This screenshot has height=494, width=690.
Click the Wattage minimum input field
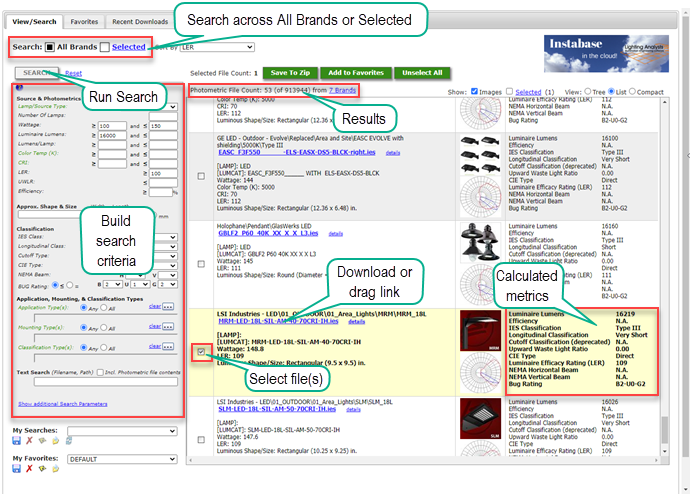[x=112, y=126]
